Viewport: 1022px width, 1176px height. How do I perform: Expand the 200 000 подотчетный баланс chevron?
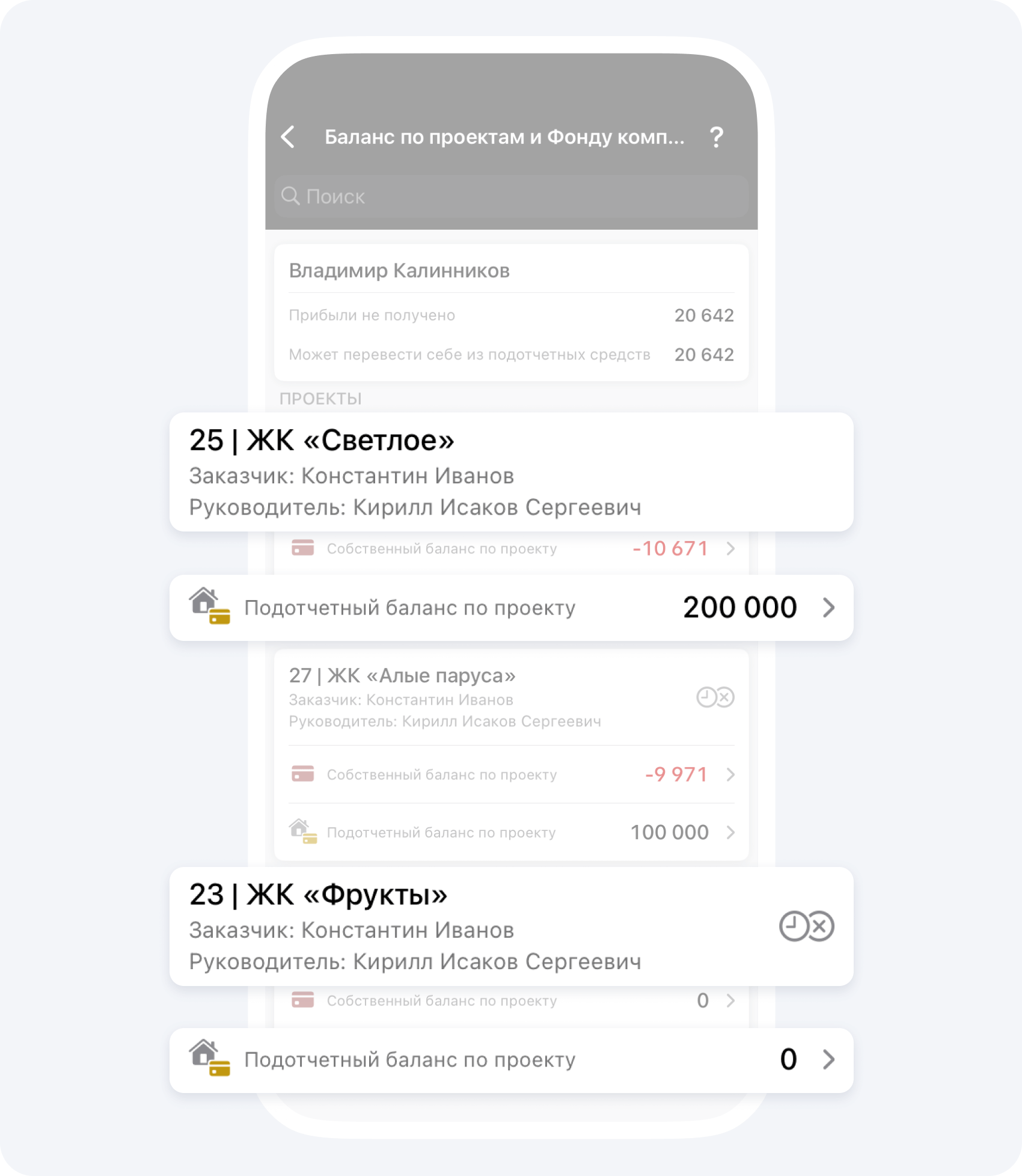coord(829,607)
